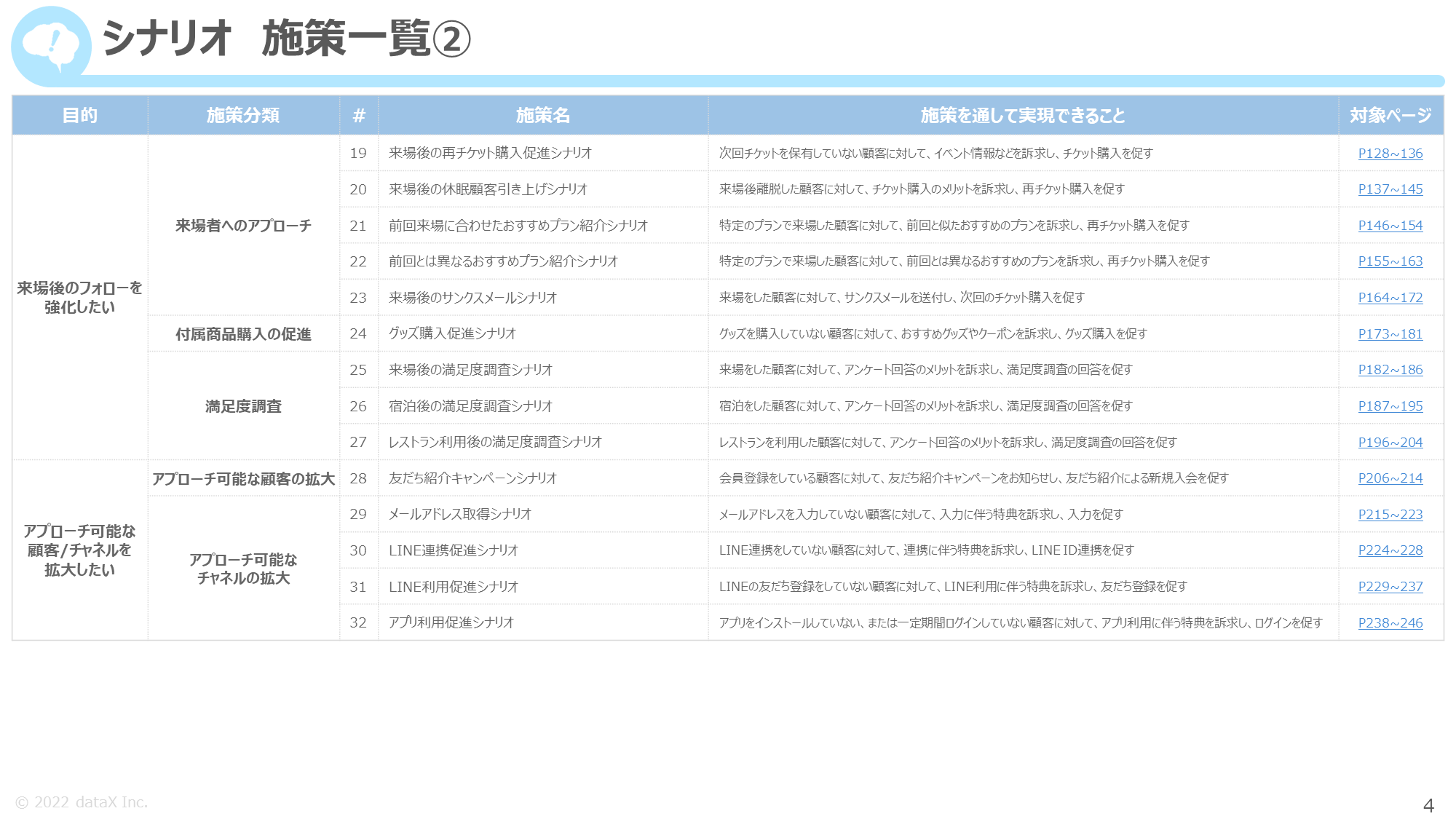
Task: Click row number 32
Action: point(358,622)
